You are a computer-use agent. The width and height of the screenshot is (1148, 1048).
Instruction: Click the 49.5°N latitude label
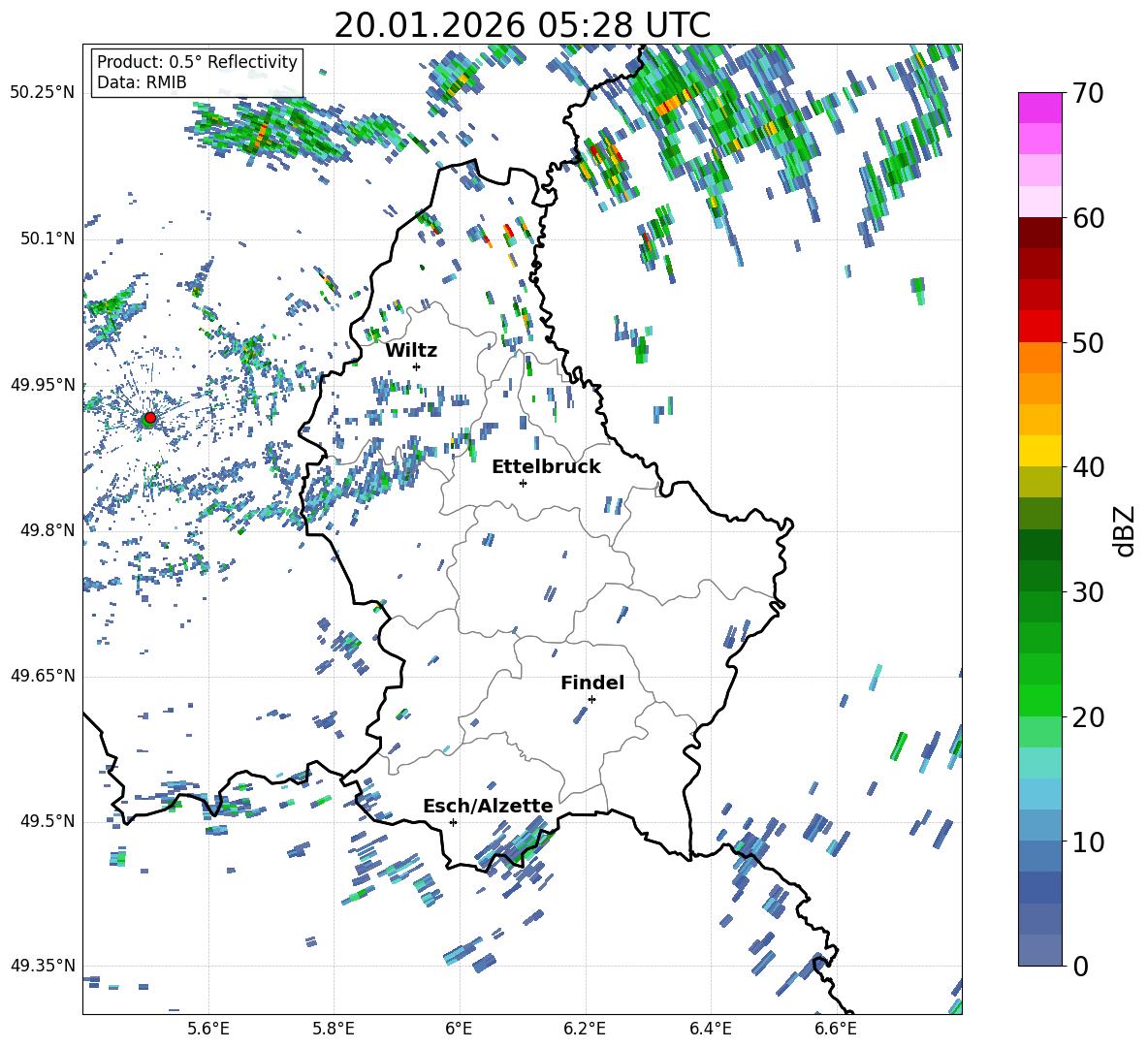[x=48, y=820]
